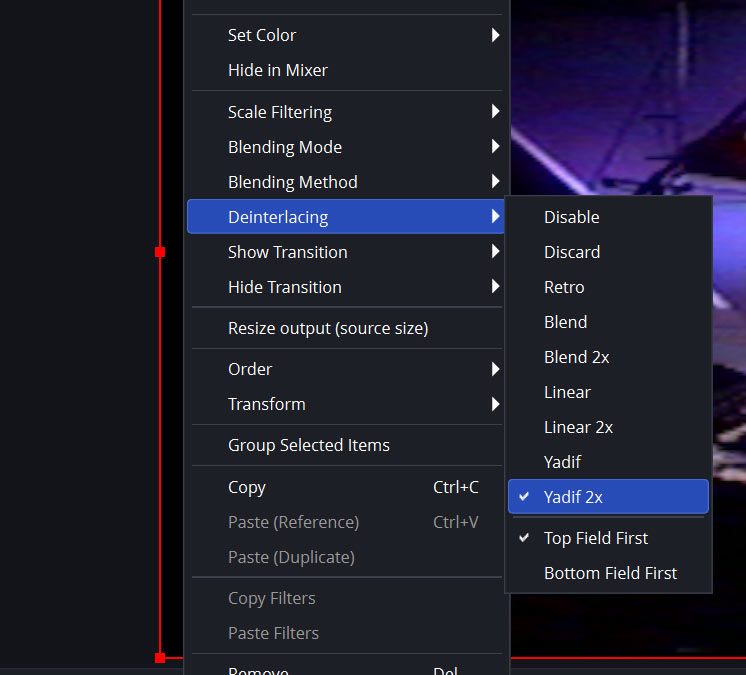Image resolution: width=746 pixels, height=675 pixels.
Task: Choose the Discard deinterlacing mode
Action: (x=571, y=252)
